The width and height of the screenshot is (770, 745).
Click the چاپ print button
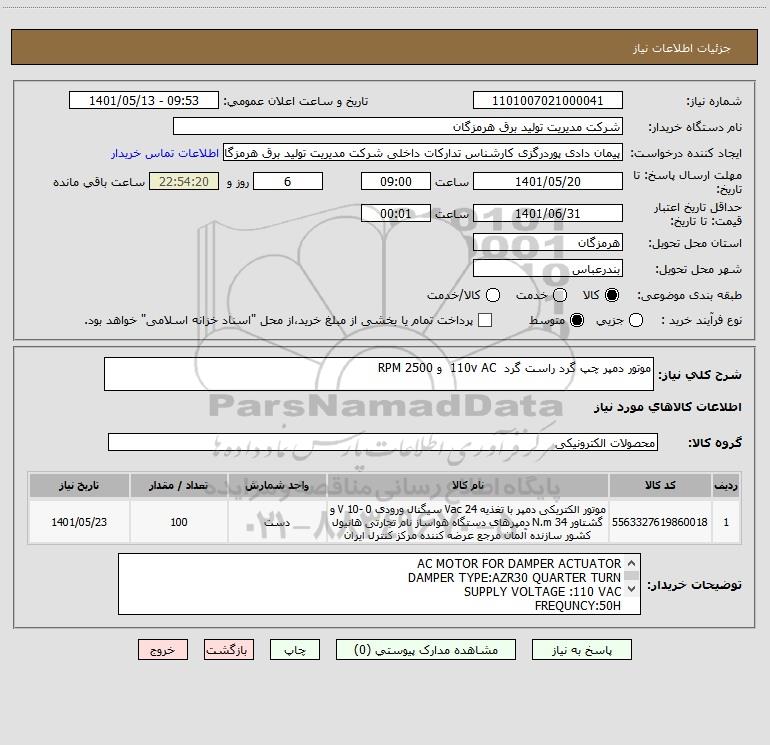point(295,650)
